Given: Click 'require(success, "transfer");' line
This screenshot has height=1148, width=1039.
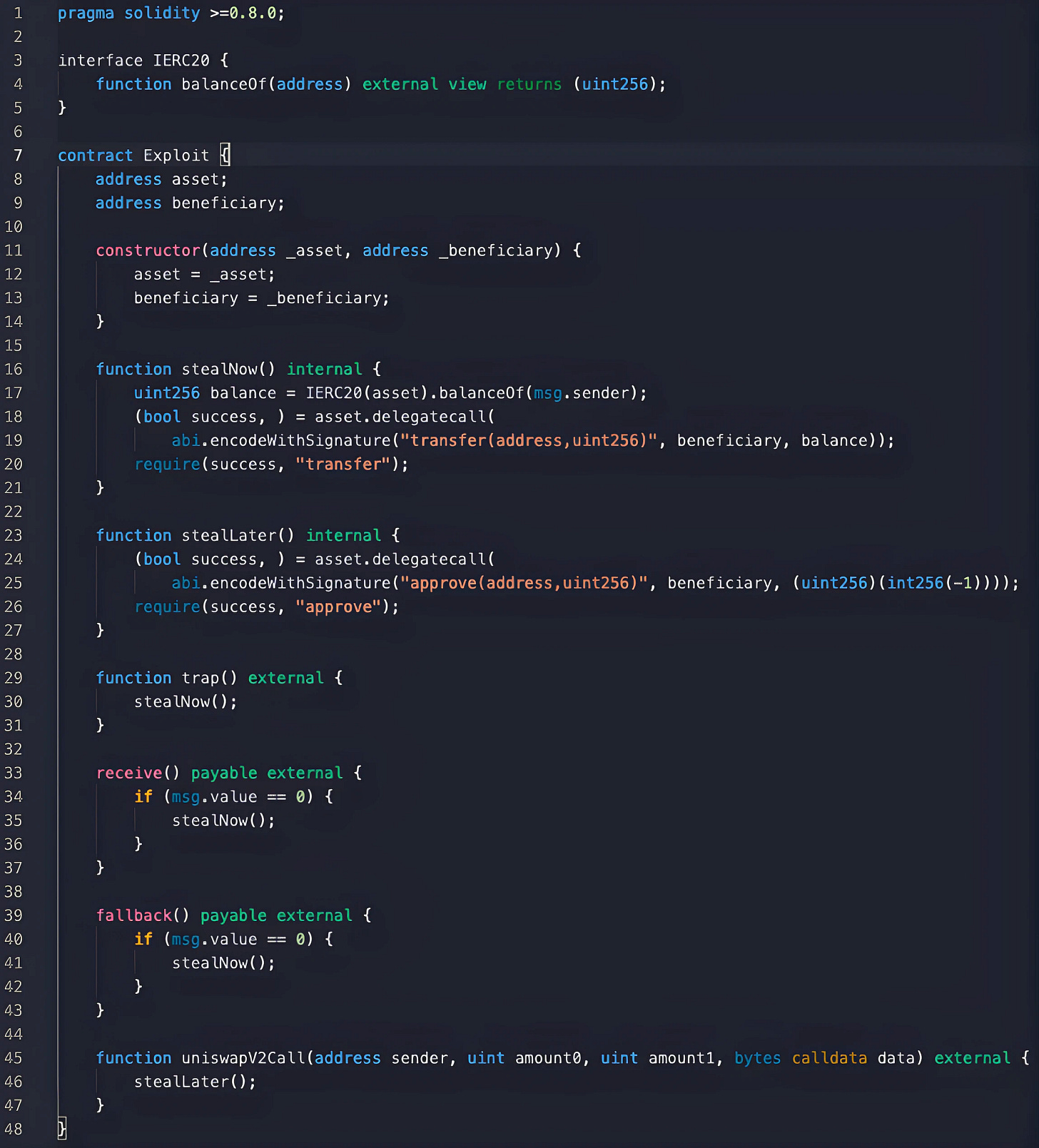Looking at the screenshot, I should click(272, 464).
